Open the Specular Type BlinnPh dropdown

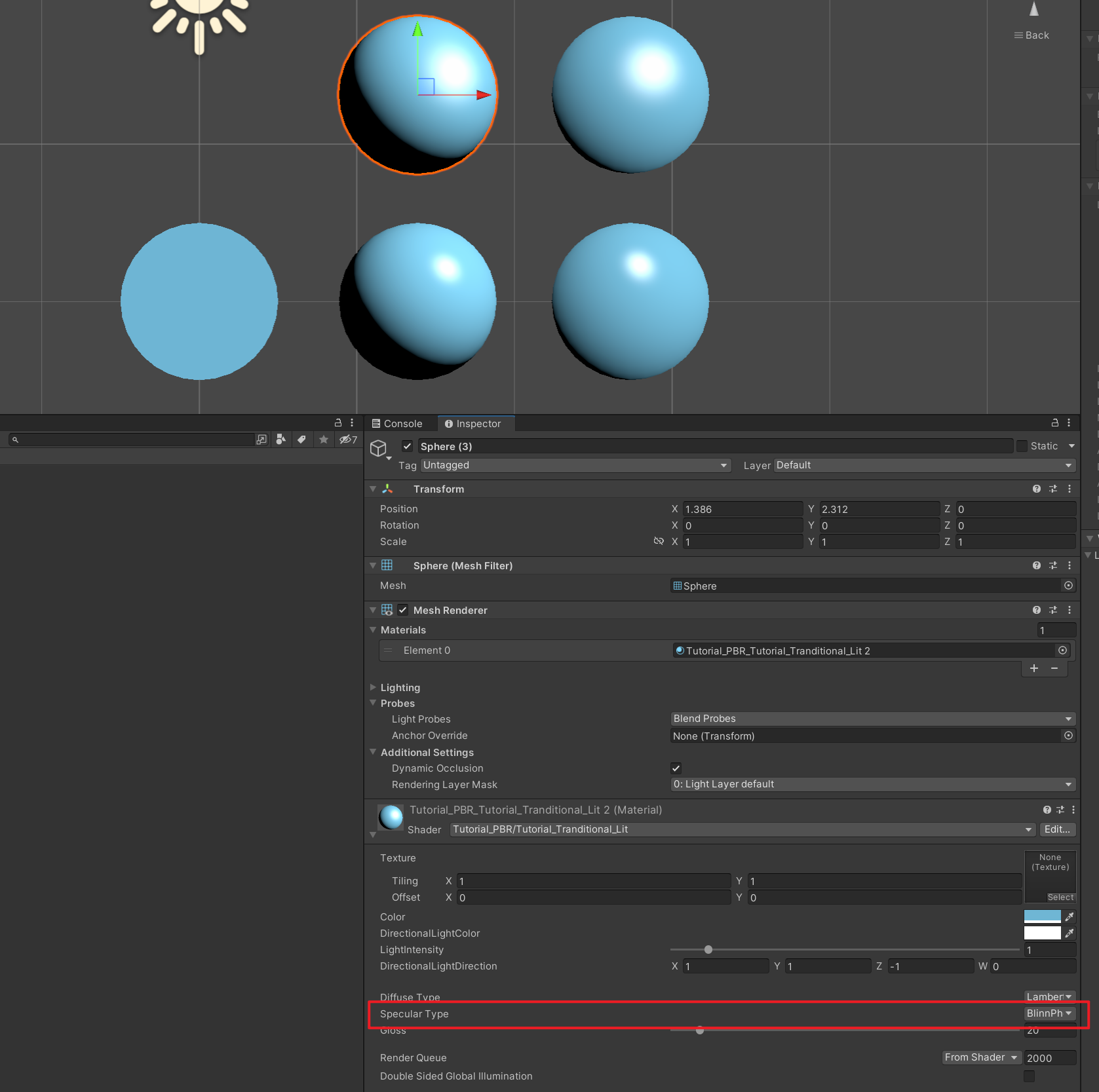(x=1049, y=1013)
